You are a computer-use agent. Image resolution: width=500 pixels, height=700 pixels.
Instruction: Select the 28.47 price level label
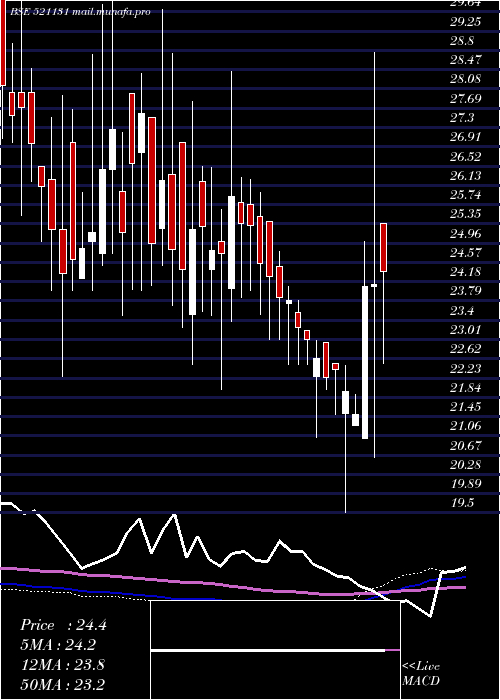point(465,60)
